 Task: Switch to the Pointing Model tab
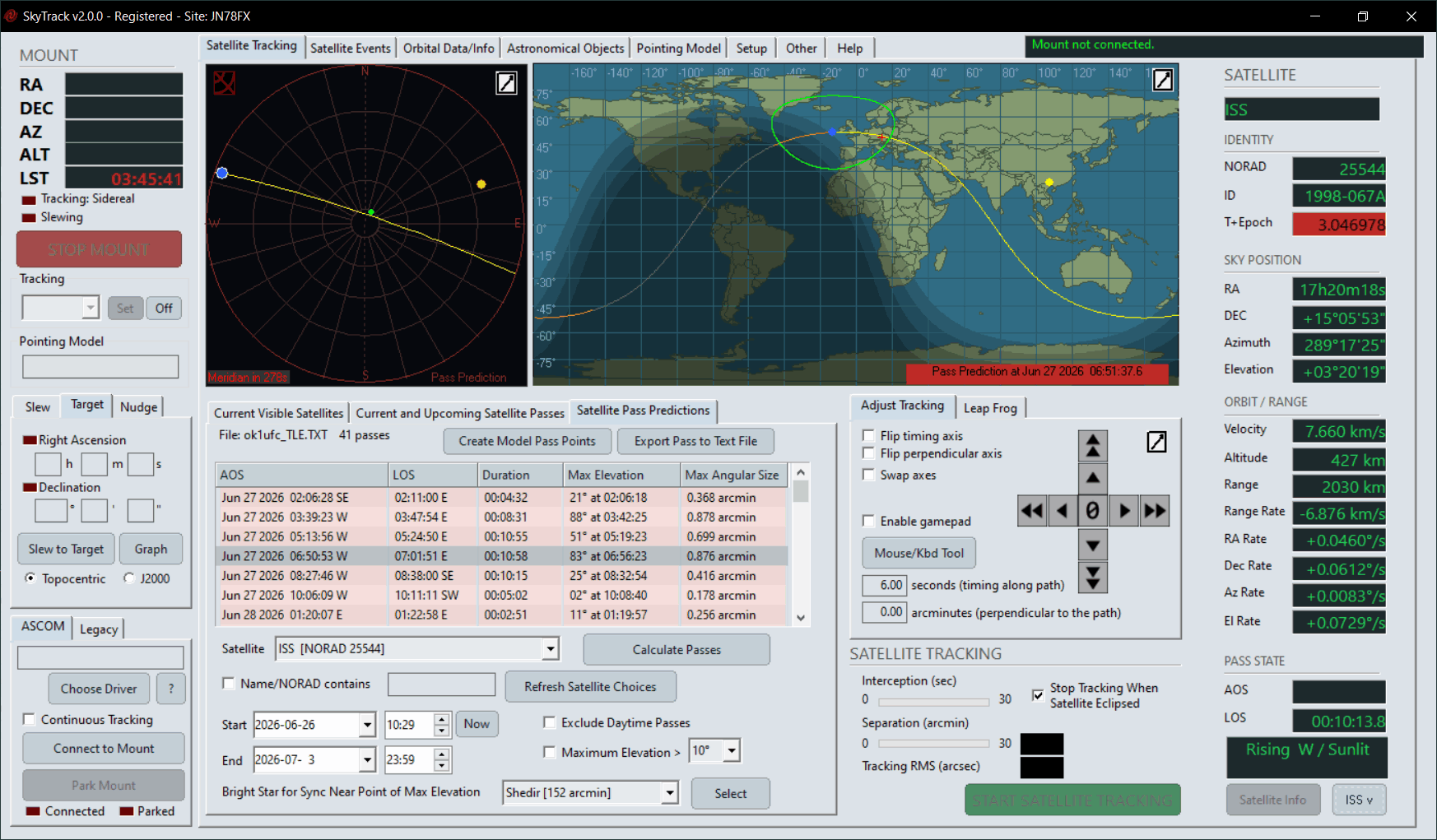pos(679,48)
